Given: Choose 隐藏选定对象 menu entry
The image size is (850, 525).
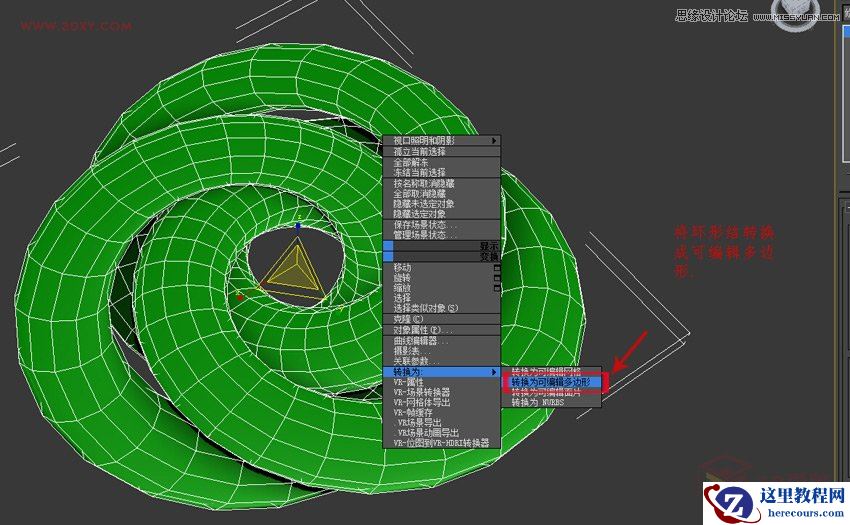Looking at the screenshot, I should [442, 214].
